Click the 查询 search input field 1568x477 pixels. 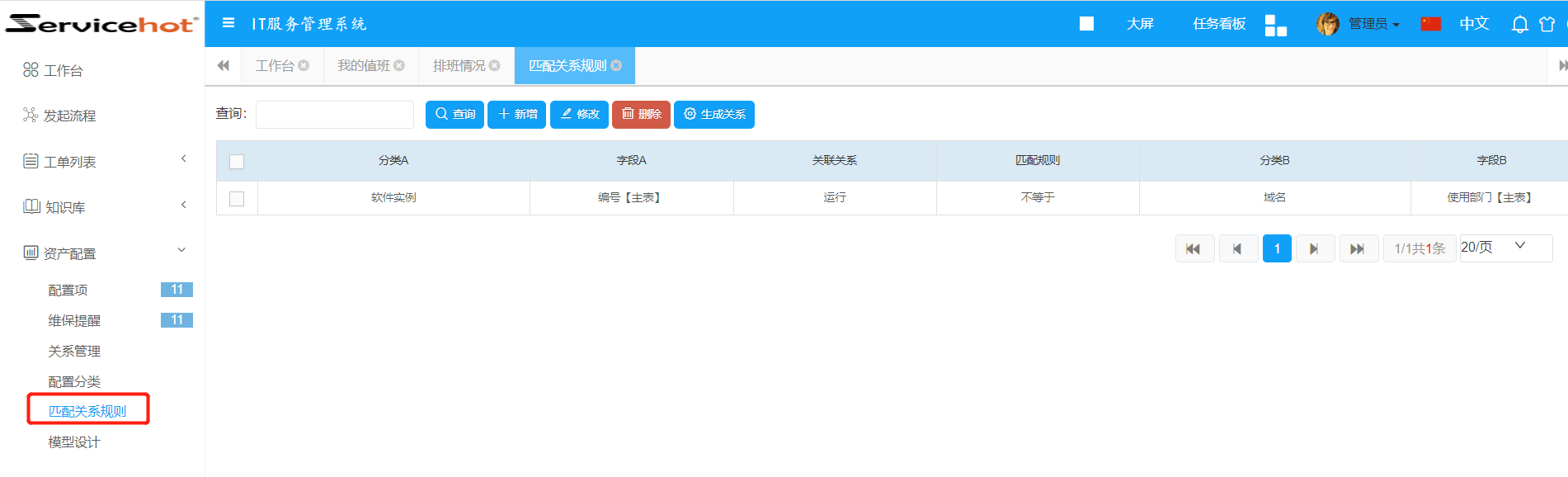[x=334, y=115]
